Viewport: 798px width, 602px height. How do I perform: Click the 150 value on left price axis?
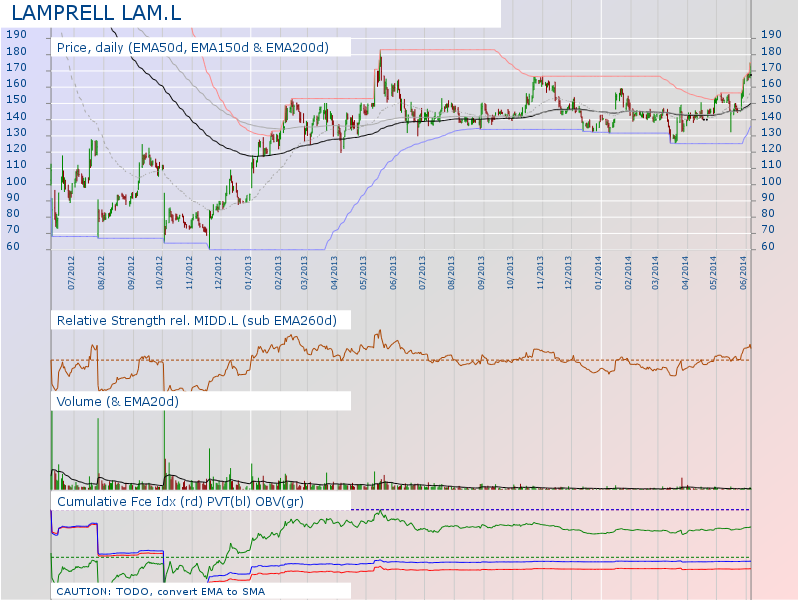point(16,100)
